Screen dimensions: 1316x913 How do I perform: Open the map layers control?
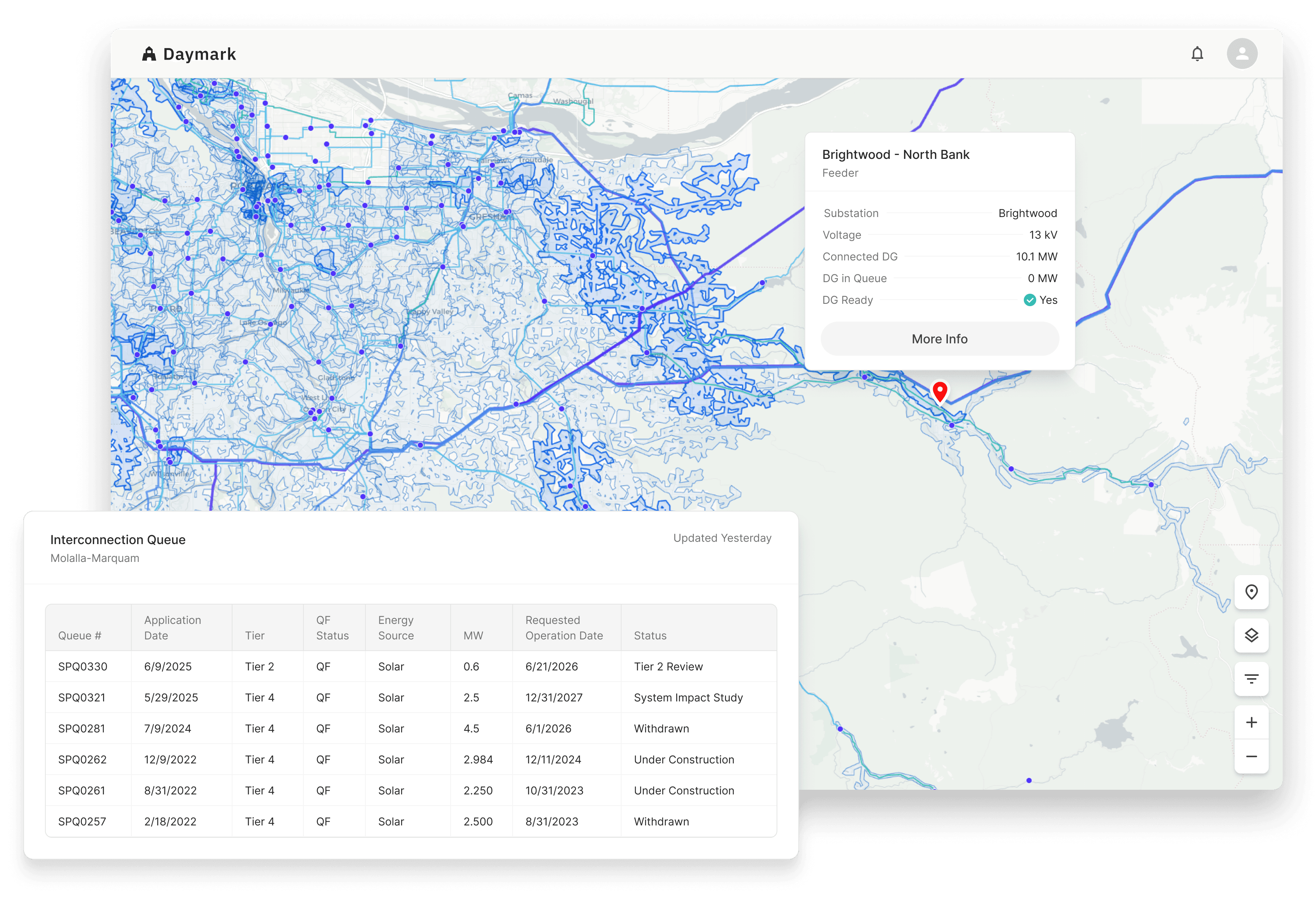[x=1251, y=636]
